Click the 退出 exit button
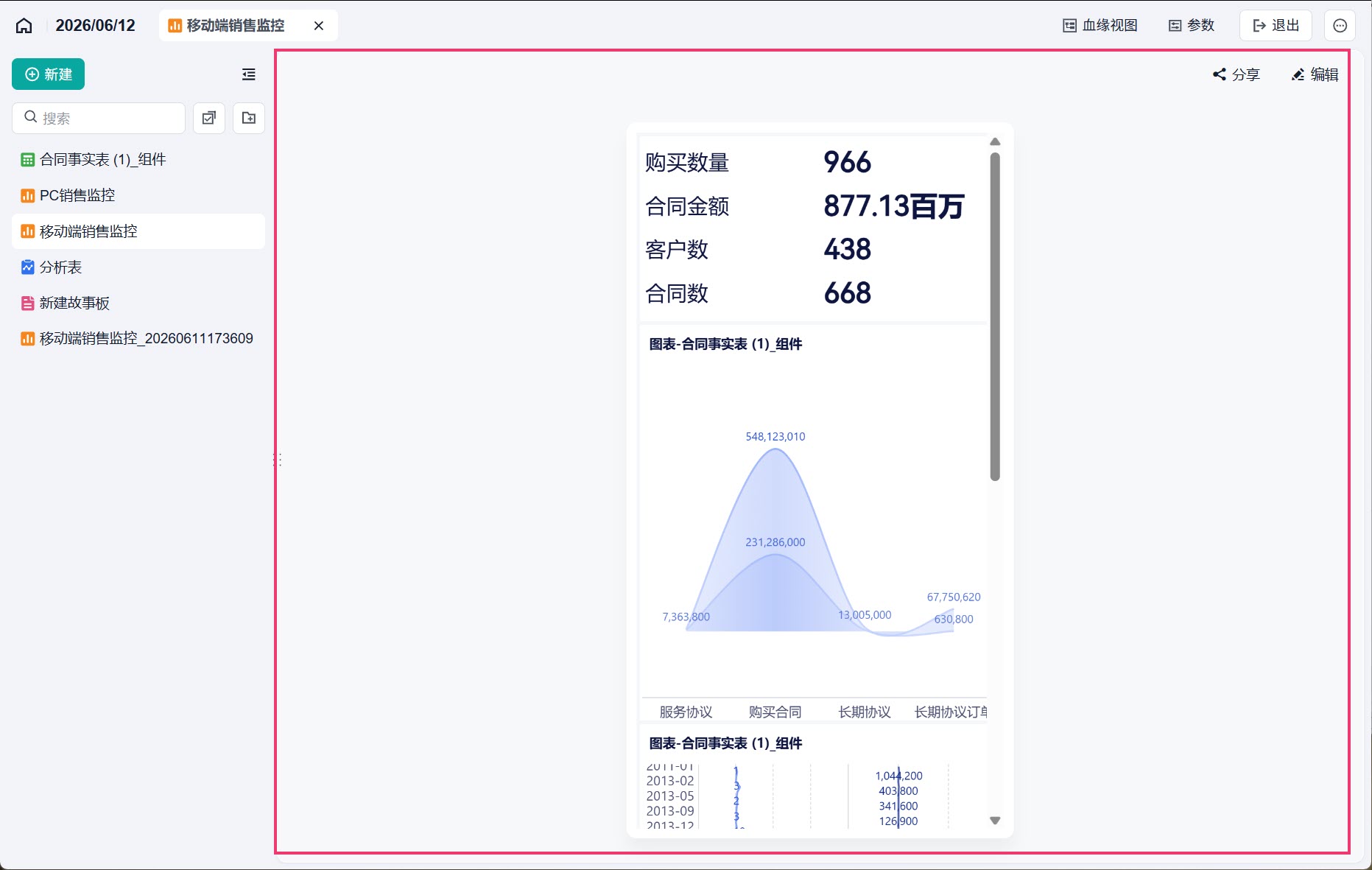This screenshot has width=1372, height=870. [1276, 26]
